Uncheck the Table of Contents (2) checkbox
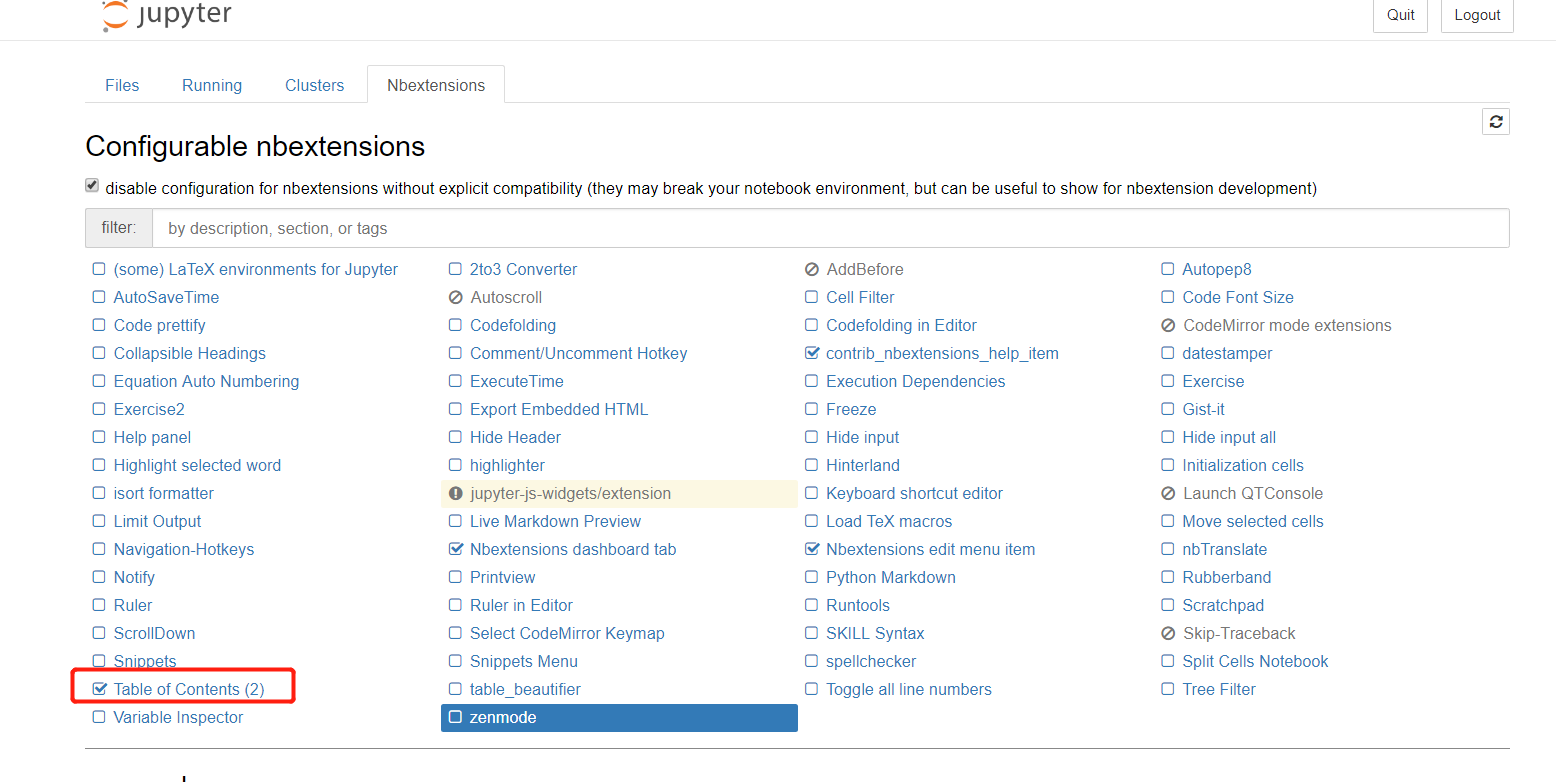 [99, 689]
